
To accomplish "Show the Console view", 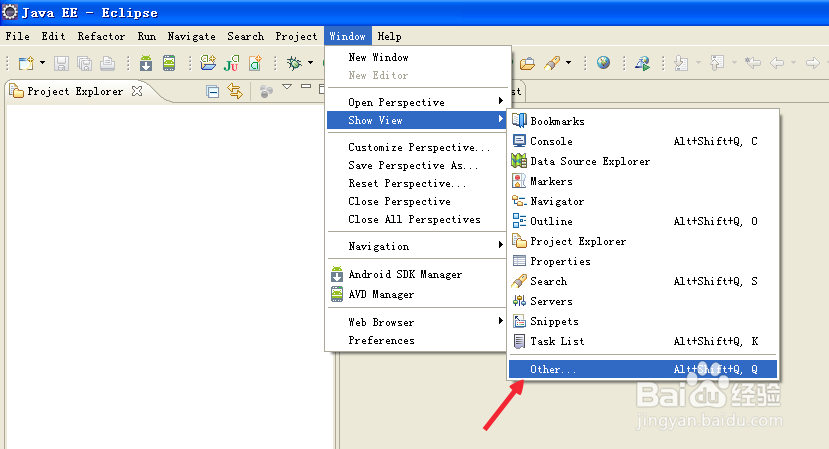I will (642, 141).
